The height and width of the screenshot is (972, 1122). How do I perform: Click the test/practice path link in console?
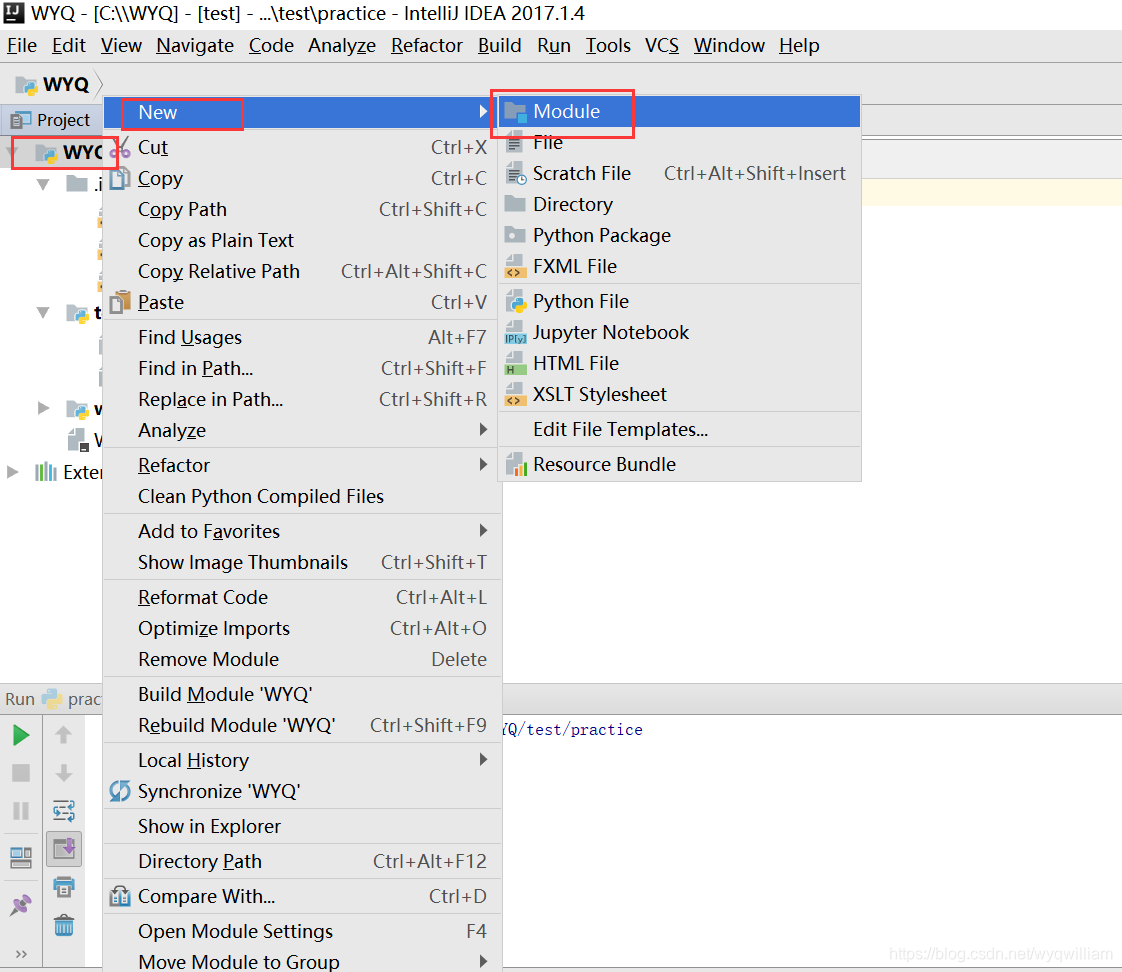click(572, 729)
